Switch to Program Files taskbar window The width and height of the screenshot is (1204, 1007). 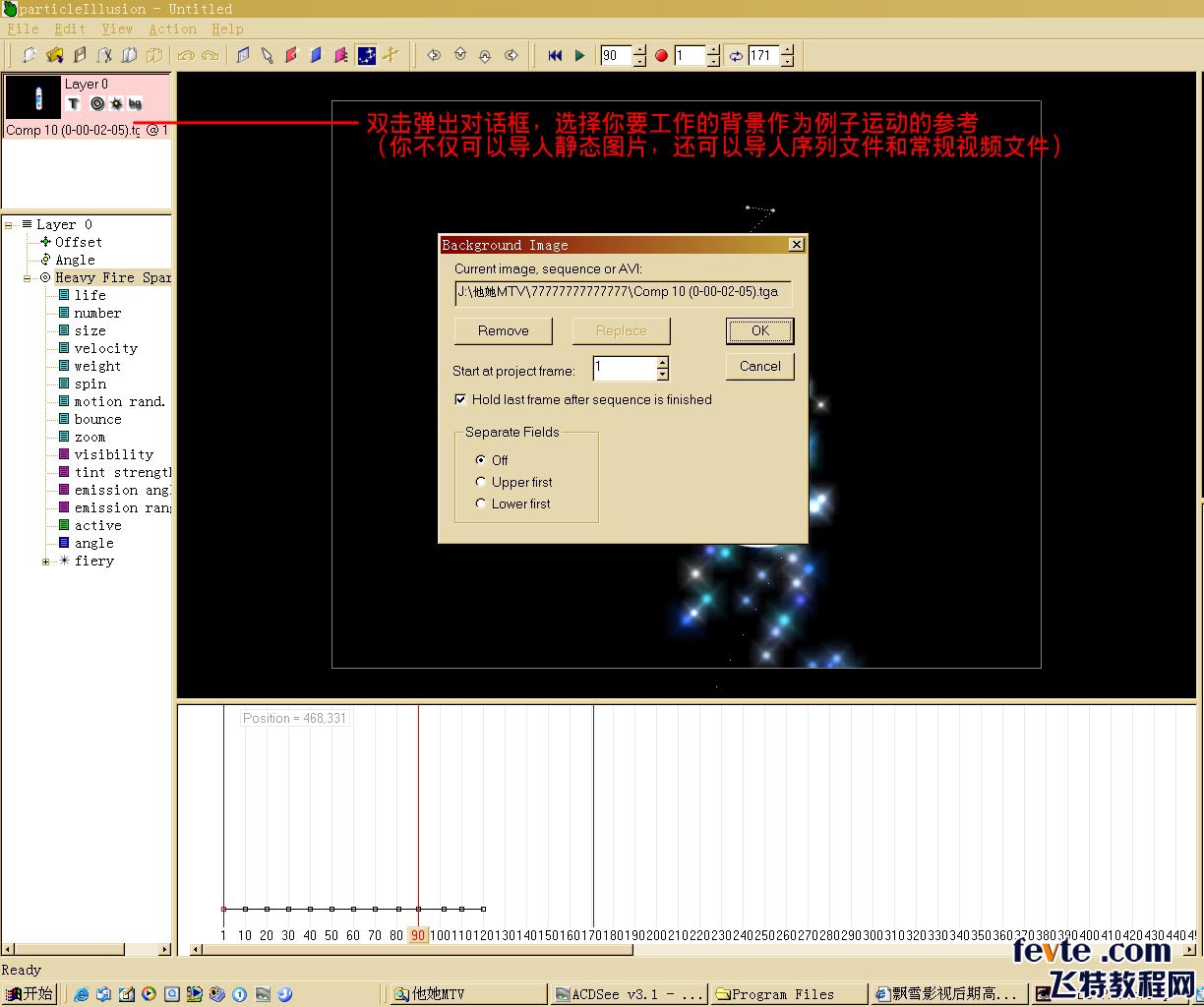coord(790,994)
